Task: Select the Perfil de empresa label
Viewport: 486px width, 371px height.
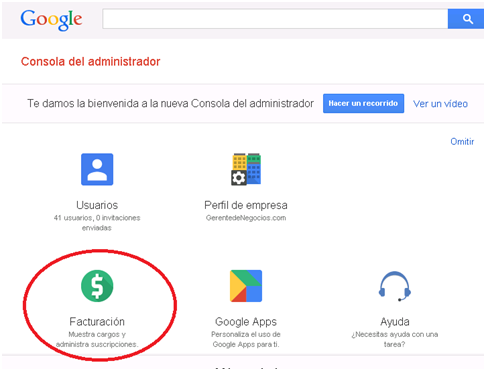Action: click(x=246, y=205)
